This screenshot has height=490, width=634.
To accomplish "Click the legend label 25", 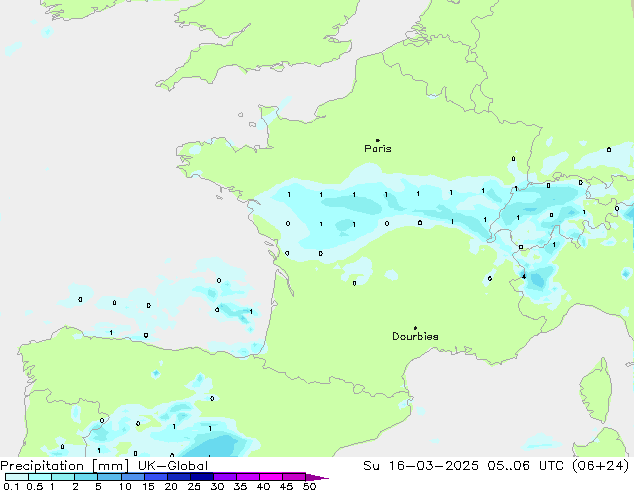I will [194, 486].
